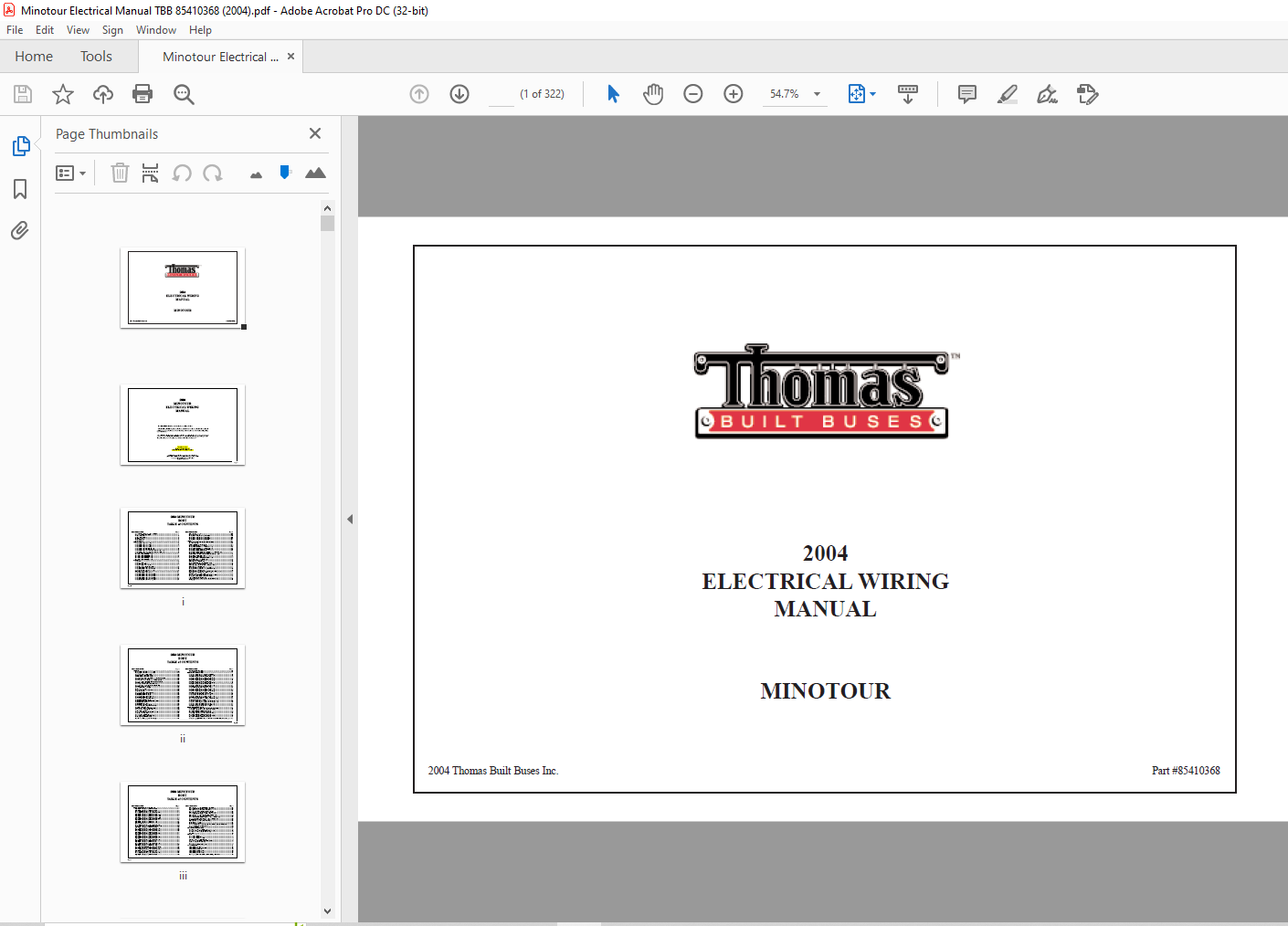The width and height of the screenshot is (1288, 926).
Task: Click the page number input field
Action: [x=501, y=94]
